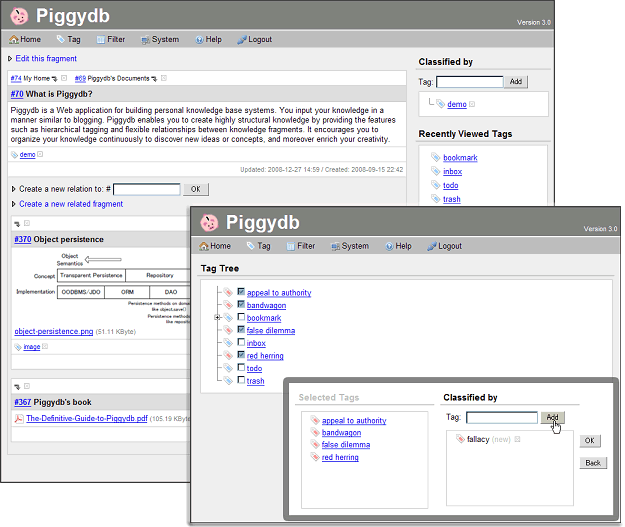Open The-Definitive-Guide-to-Piggydb.pdf link
625x527 pixels.
[x=87, y=419]
